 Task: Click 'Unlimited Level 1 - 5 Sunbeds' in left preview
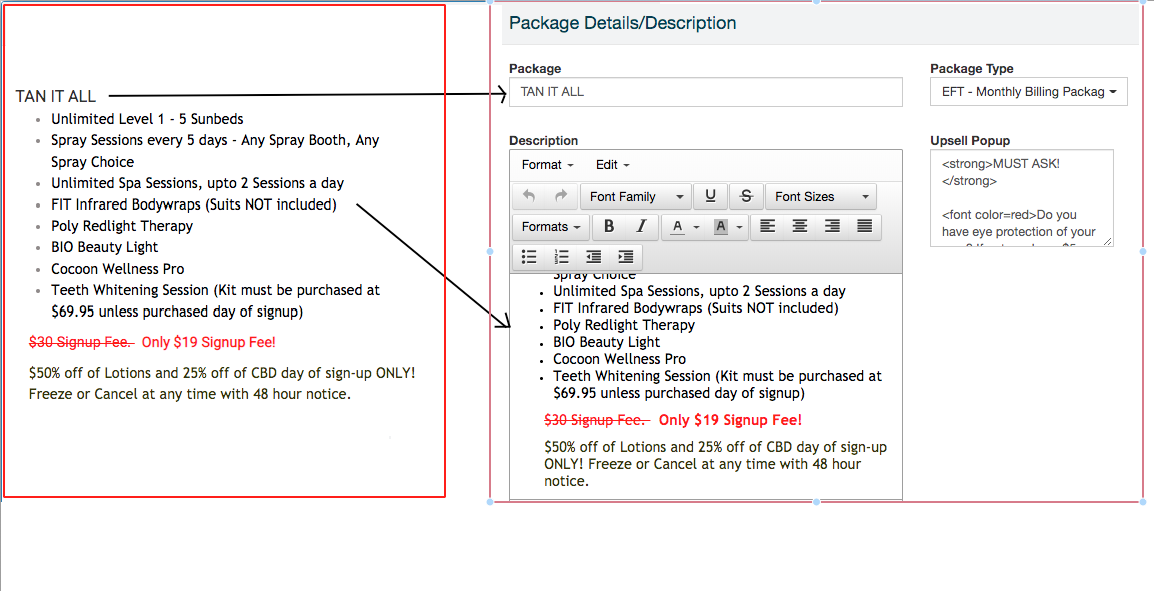pyautogui.click(x=147, y=118)
